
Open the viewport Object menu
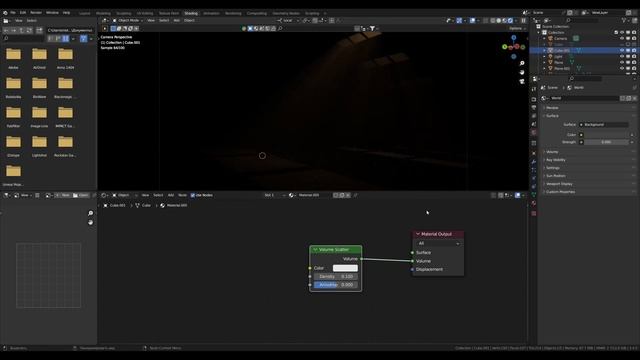click(189, 20)
